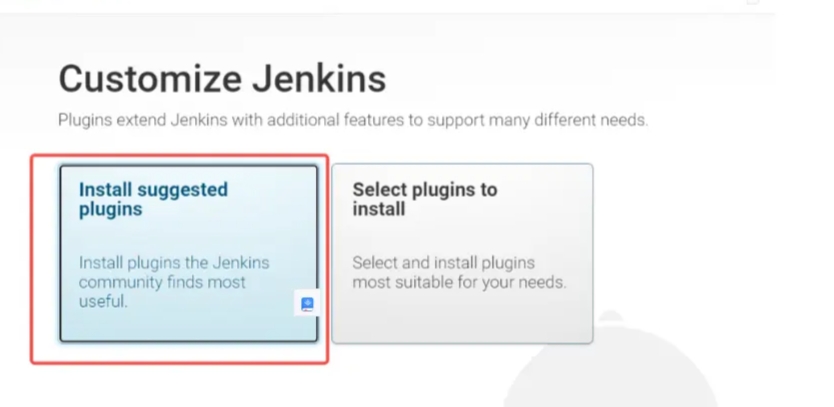
Task: Click empty lower area of the gray card
Action: click(462, 318)
